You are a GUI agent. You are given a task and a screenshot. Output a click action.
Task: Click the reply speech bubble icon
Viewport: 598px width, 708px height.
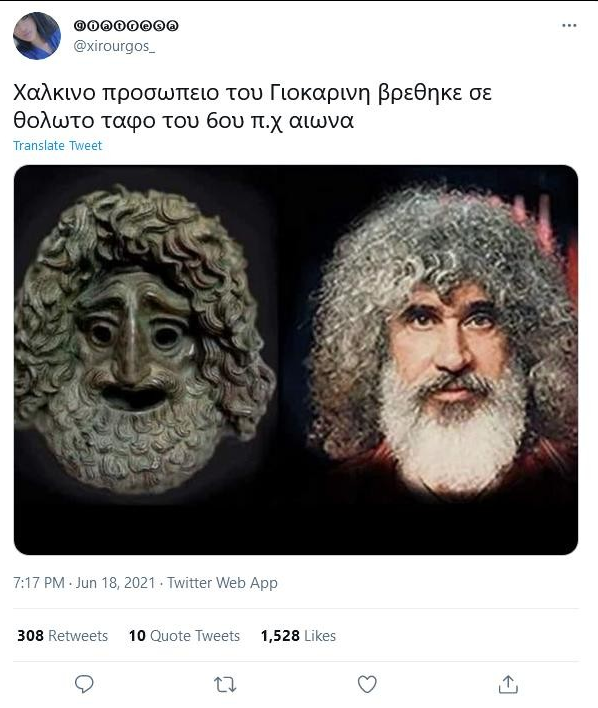pyautogui.click(x=84, y=684)
